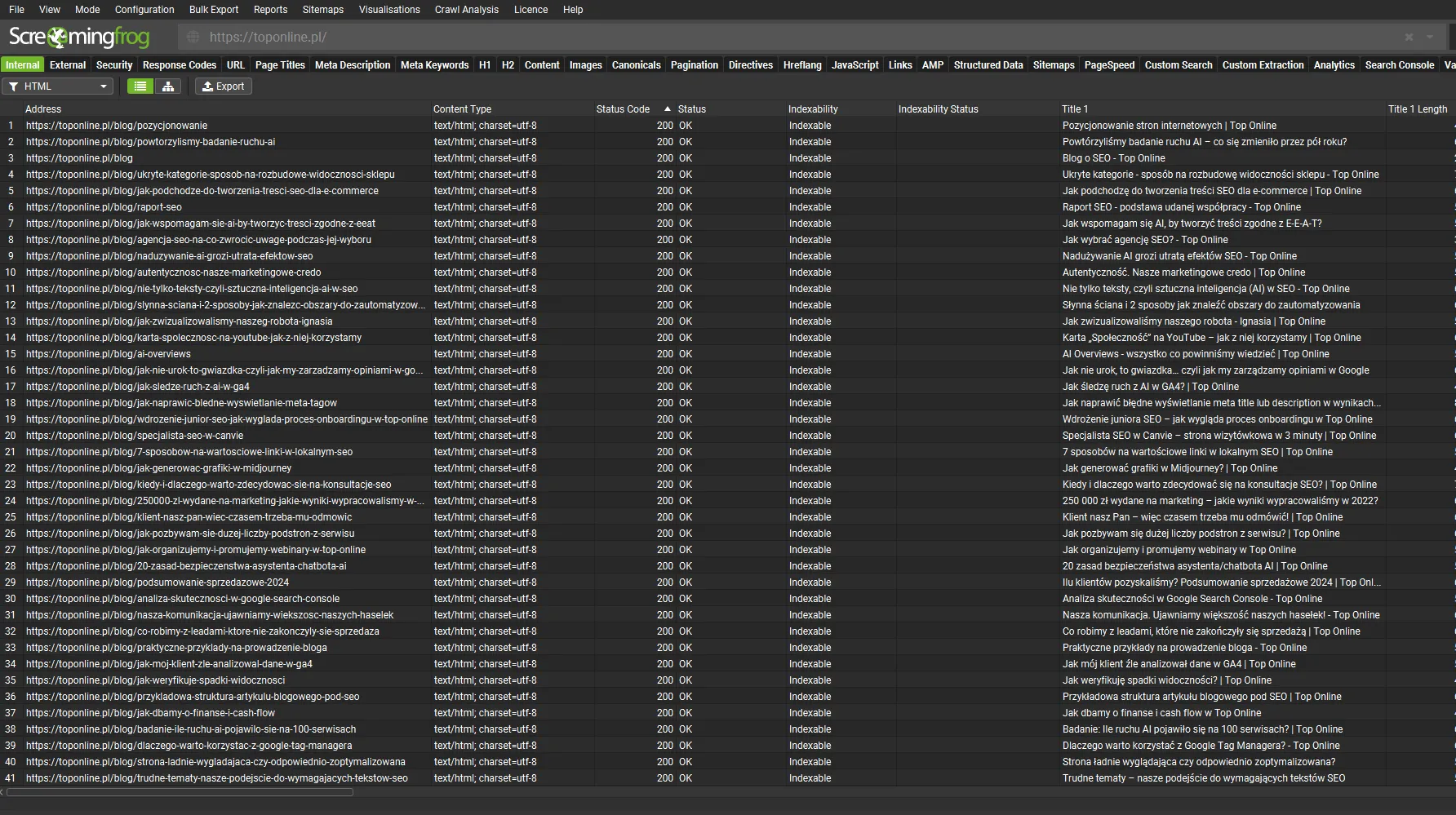Open the Configuration menu
The width and height of the screenshot is (1456, 815).
pos(144,10)
